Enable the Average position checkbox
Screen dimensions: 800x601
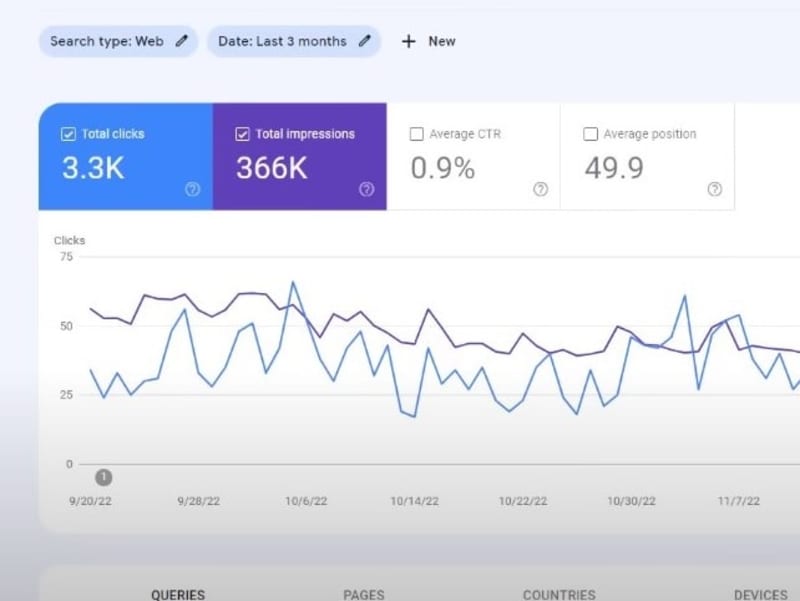[590, 134]
